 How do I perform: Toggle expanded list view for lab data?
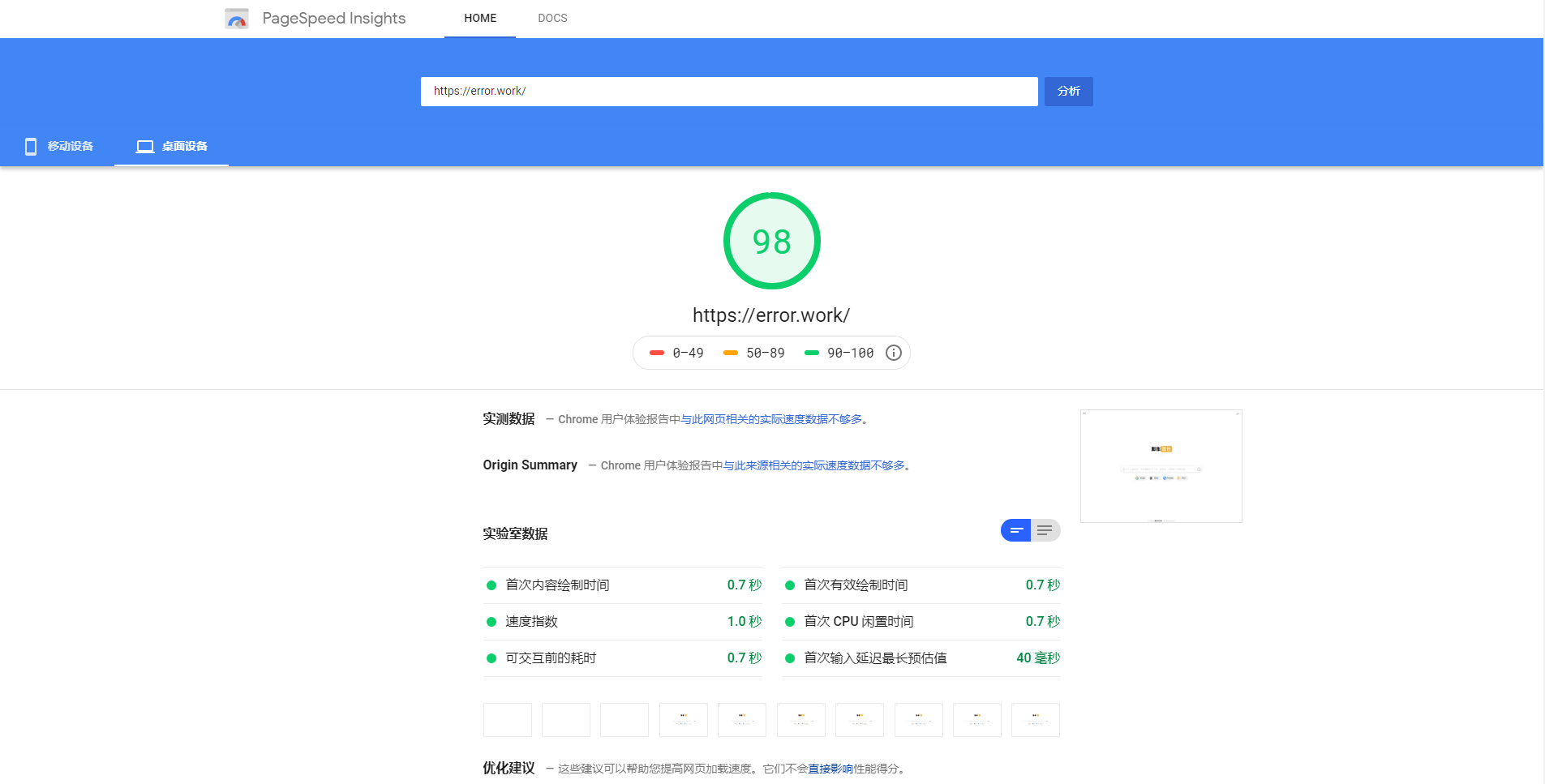[1045, 530]
